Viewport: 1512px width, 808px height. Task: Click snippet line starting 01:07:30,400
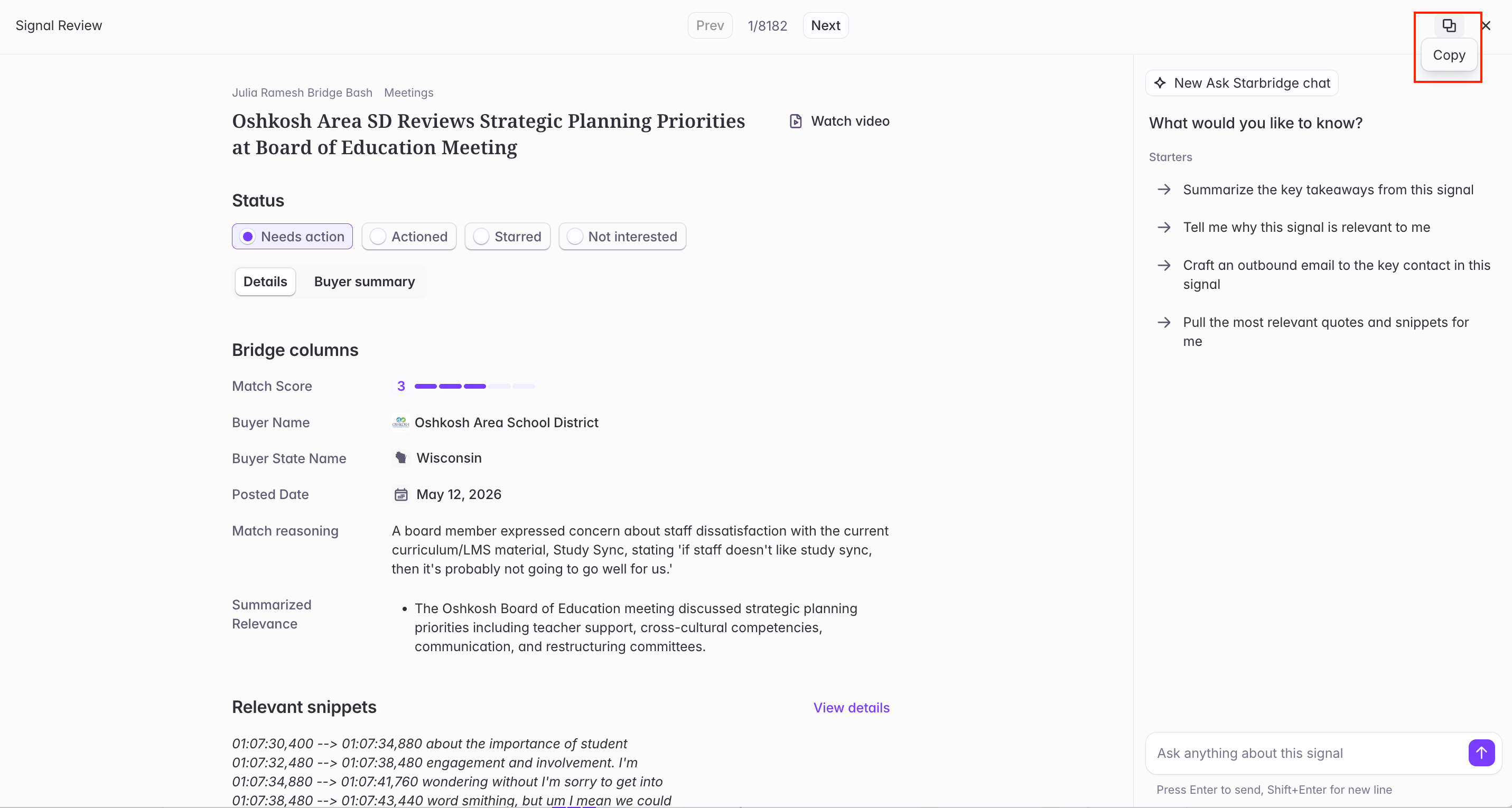point(429,744)
